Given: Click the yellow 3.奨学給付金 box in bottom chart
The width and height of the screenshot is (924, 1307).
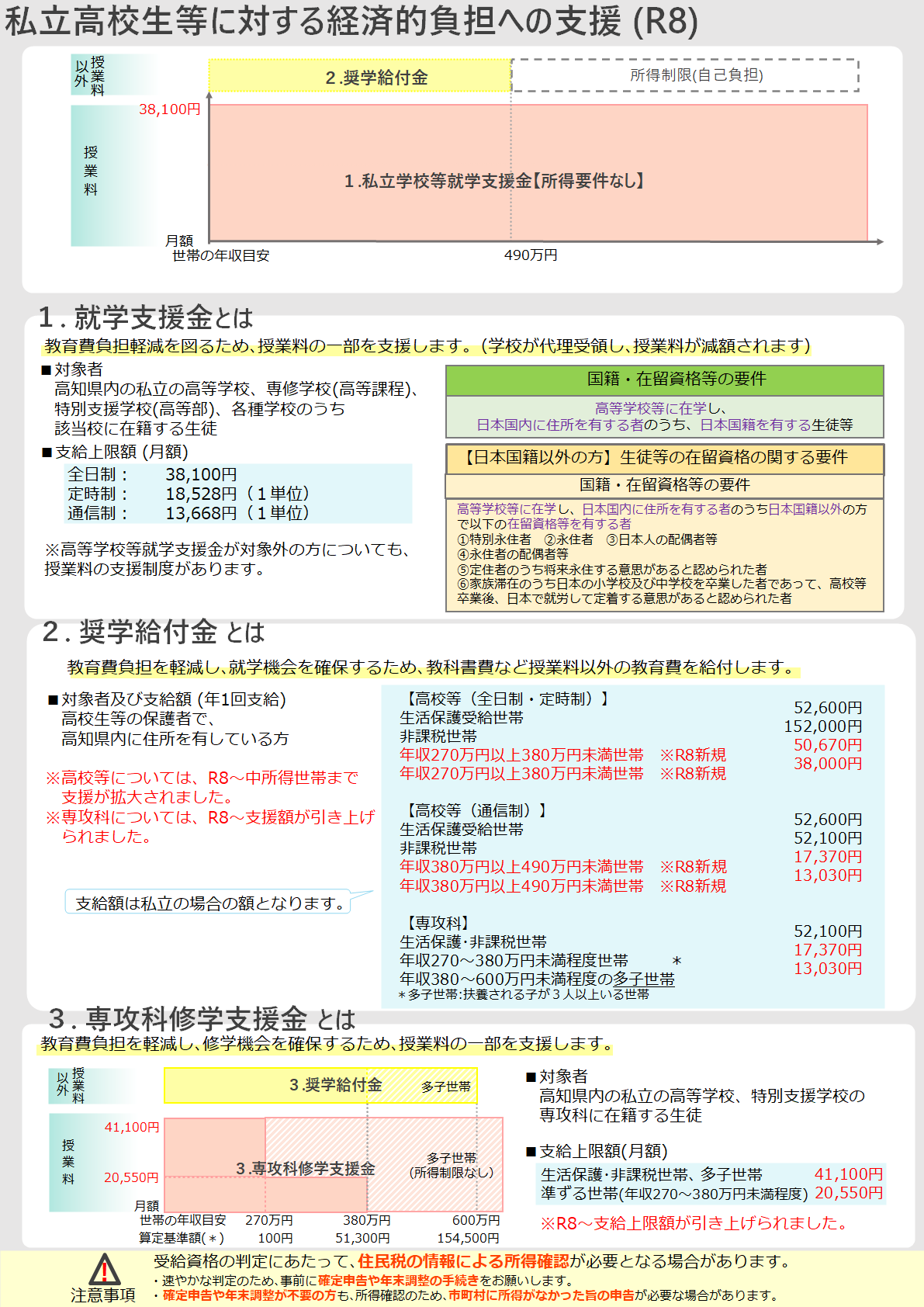Looking at the screenshot, I should tap(320, 1085).
